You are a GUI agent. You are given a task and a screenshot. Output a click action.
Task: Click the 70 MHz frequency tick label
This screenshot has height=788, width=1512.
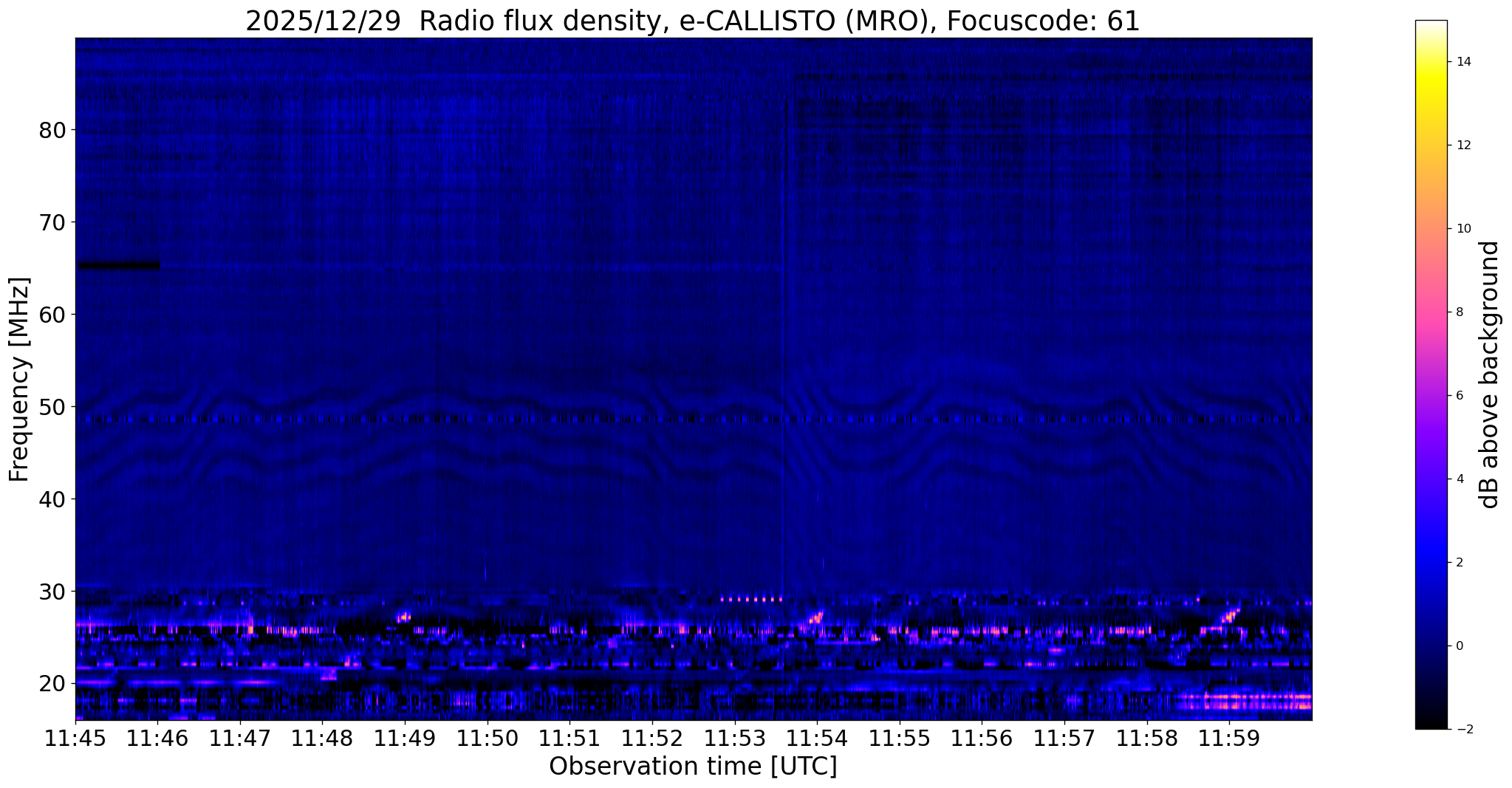(52, 222)
